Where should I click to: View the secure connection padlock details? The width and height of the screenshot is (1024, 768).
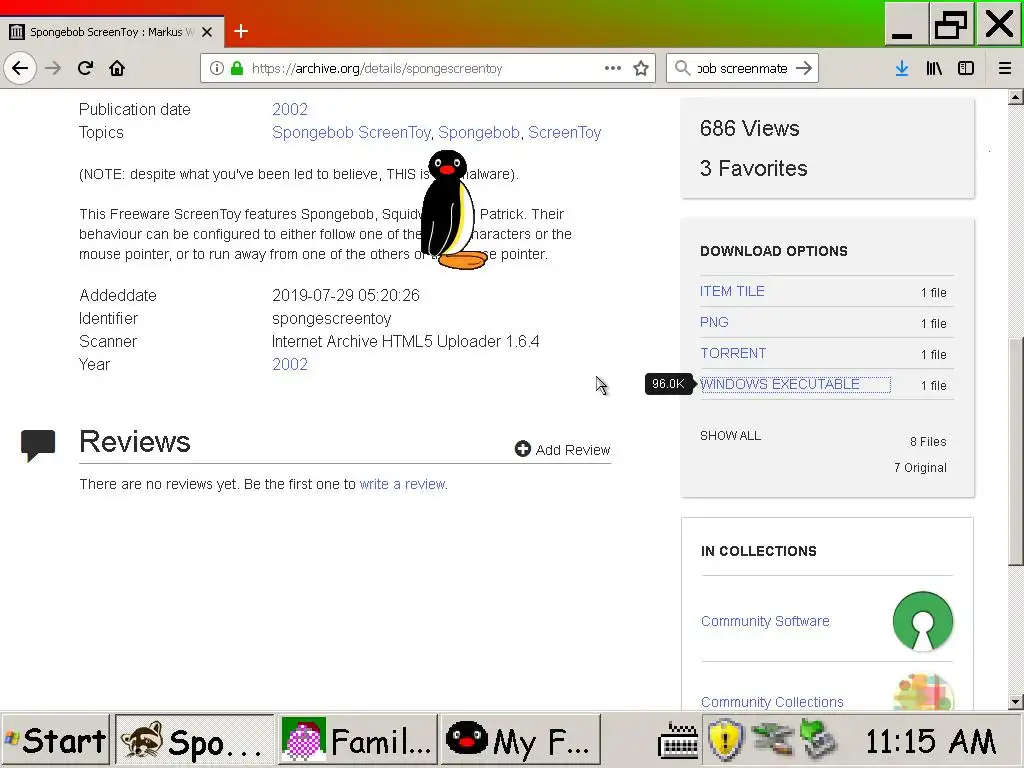(237, 68)
